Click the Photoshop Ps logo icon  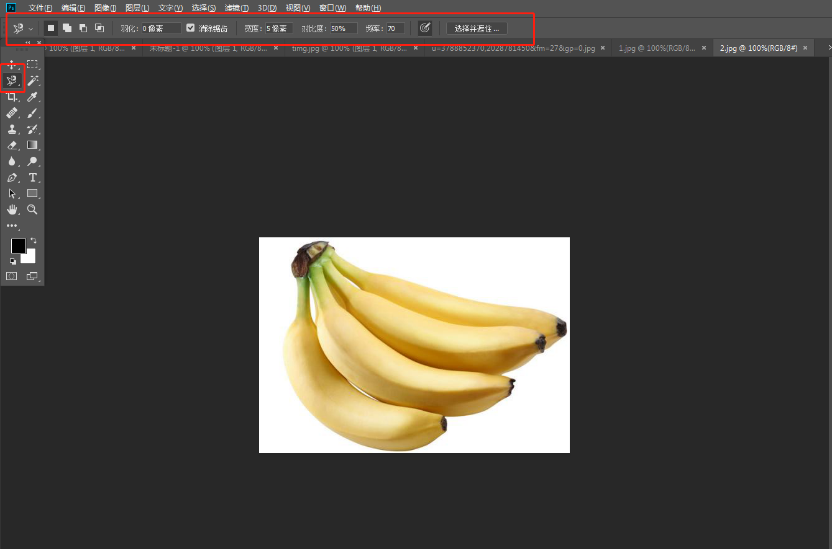point(11,7)
